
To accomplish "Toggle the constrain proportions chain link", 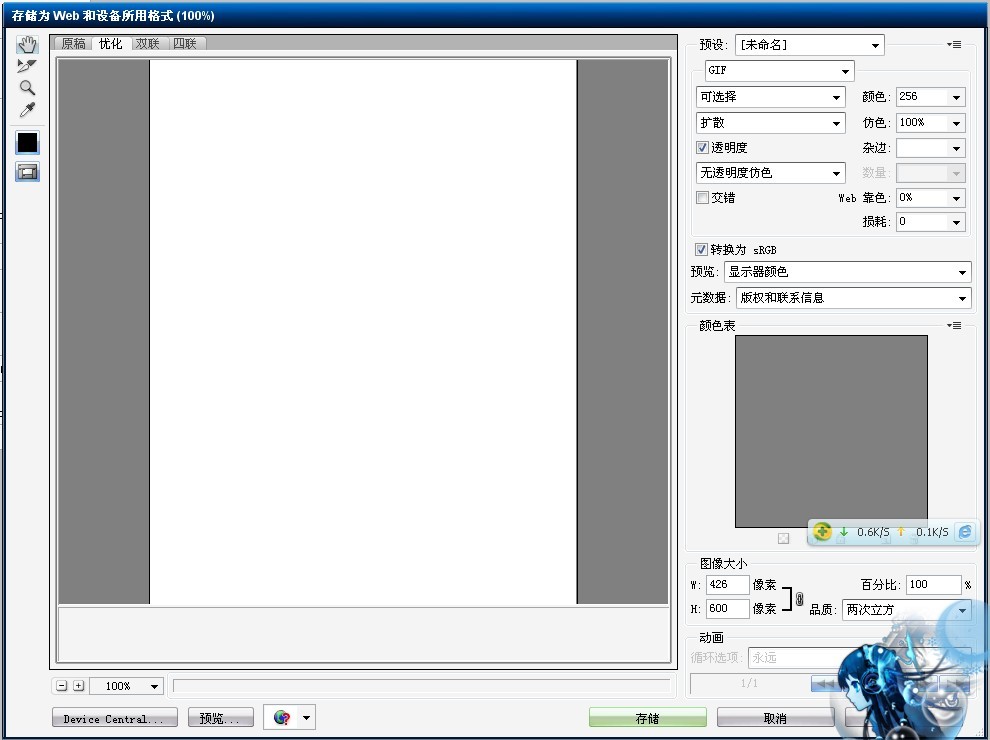I will click(799, 599).
